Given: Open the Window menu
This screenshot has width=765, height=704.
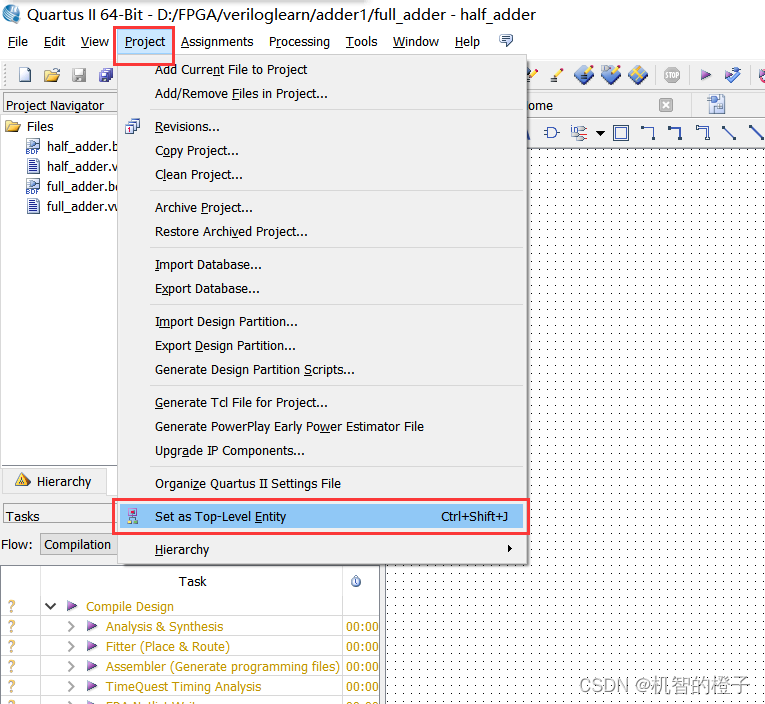Looking at the screenshot, I should 416,42.
